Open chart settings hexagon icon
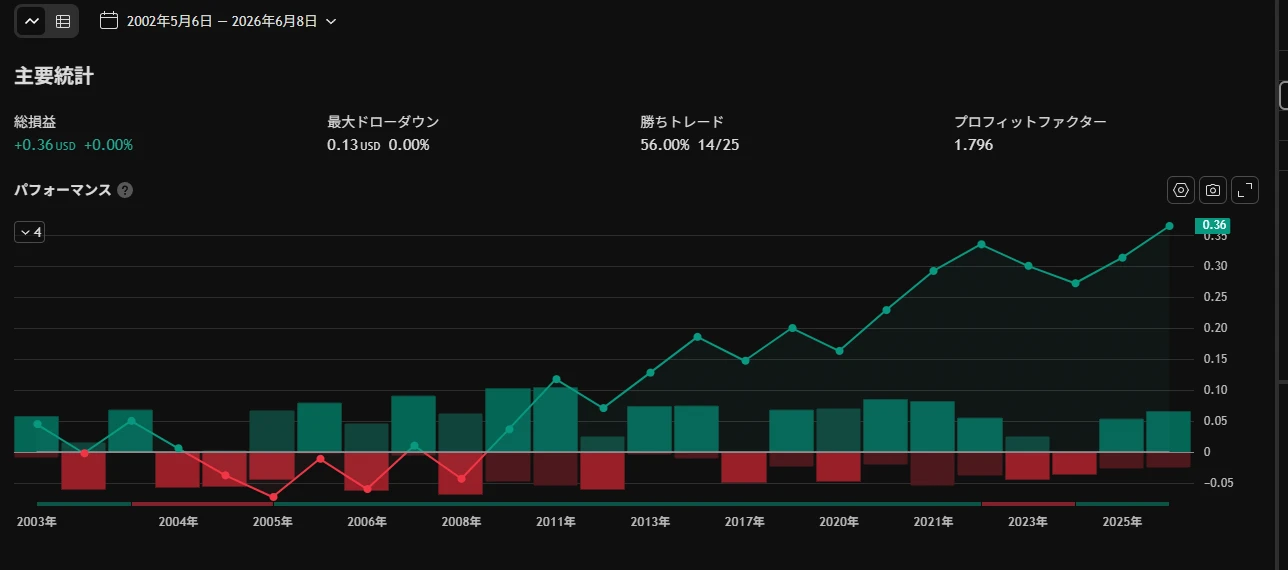This screenshot has height=570, width=1288. (1181, 190)
